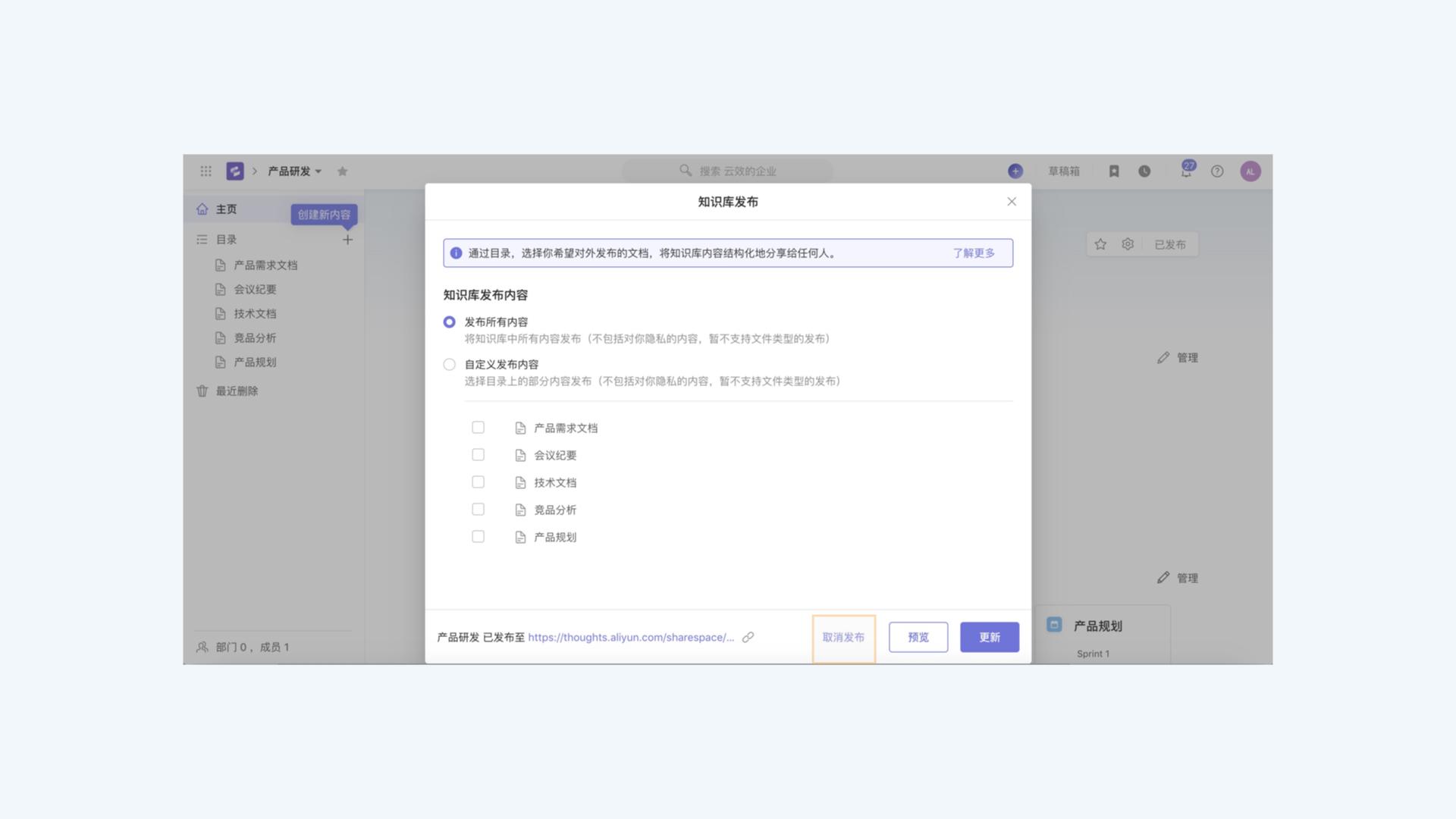
Task: Click the star favorite icon beside 产品研发
Action: 343,171
